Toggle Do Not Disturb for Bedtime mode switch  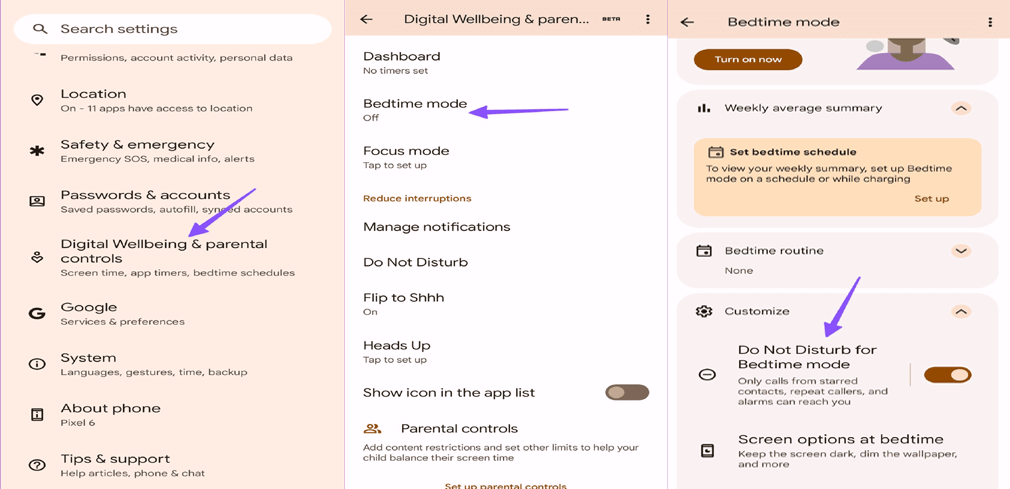click(948, 374)
